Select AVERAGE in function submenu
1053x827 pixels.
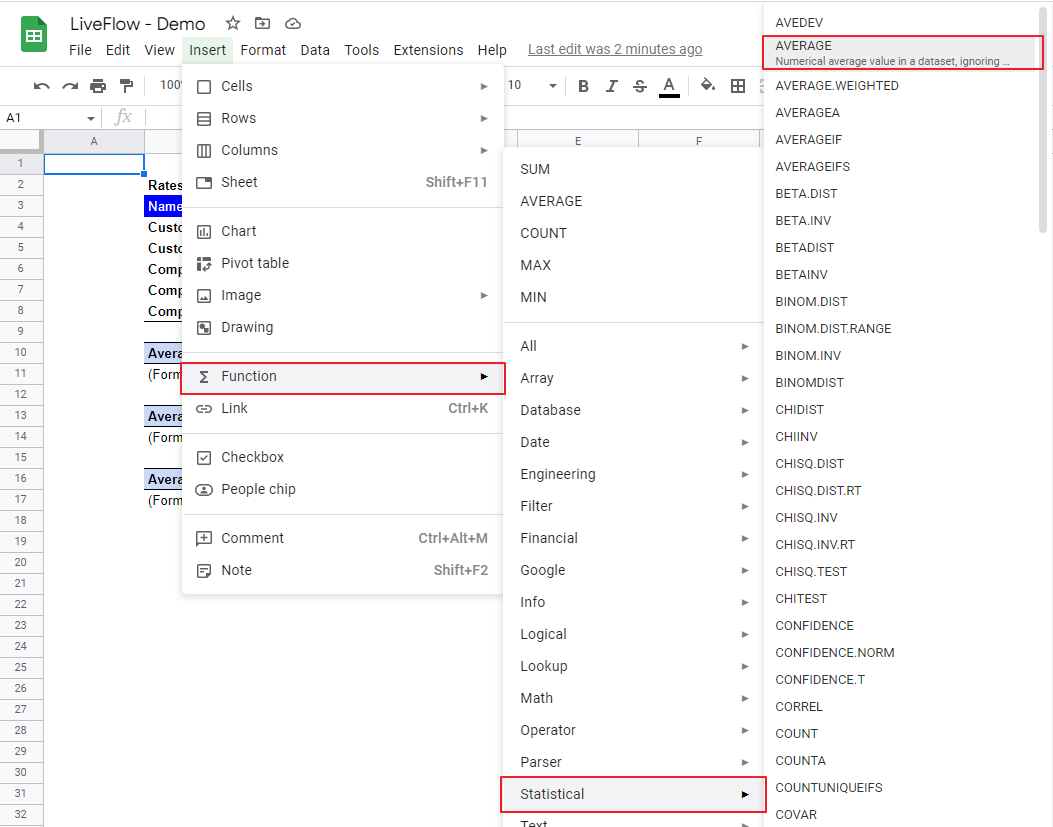633,202
